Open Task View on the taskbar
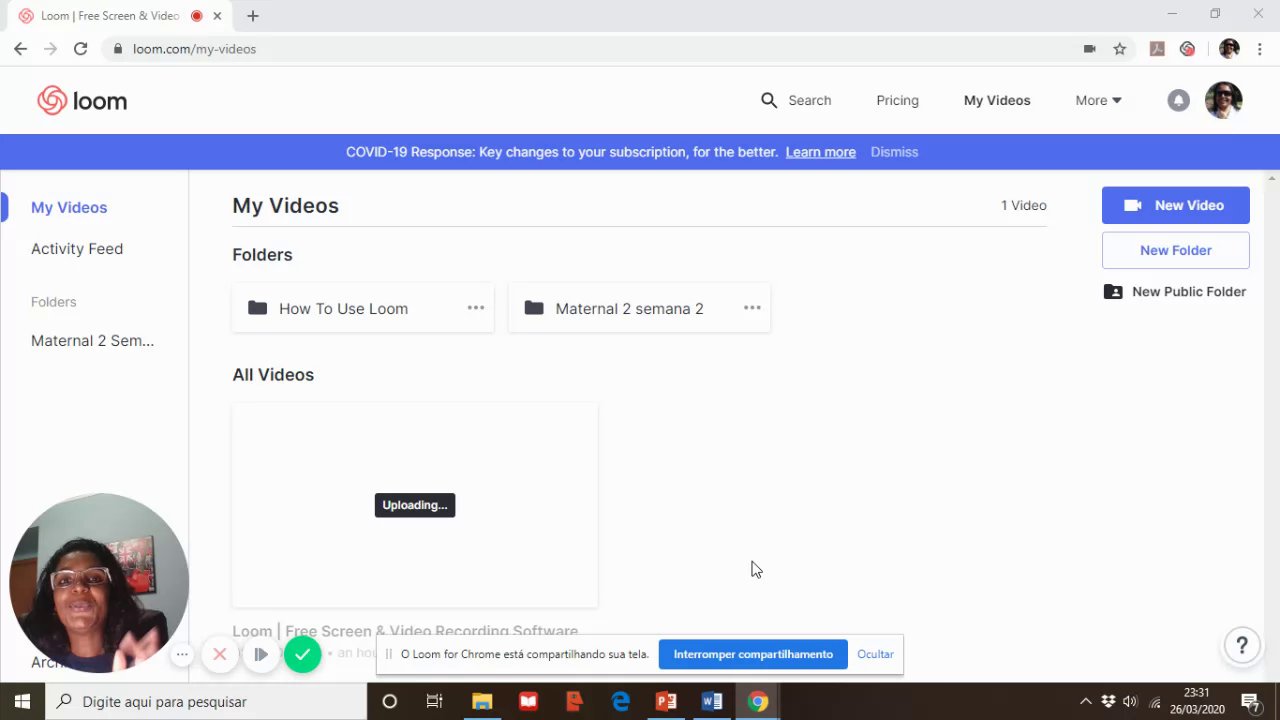Screen dimensions: 1280x720 point(434,701)
